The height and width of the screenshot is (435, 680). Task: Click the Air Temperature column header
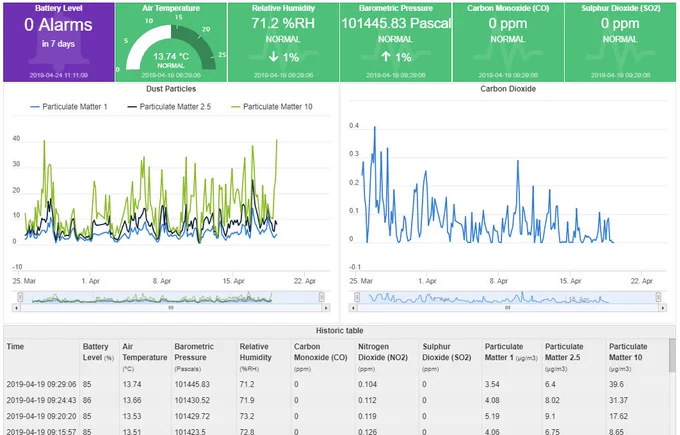pyautogui.click(x=144, y=357)
